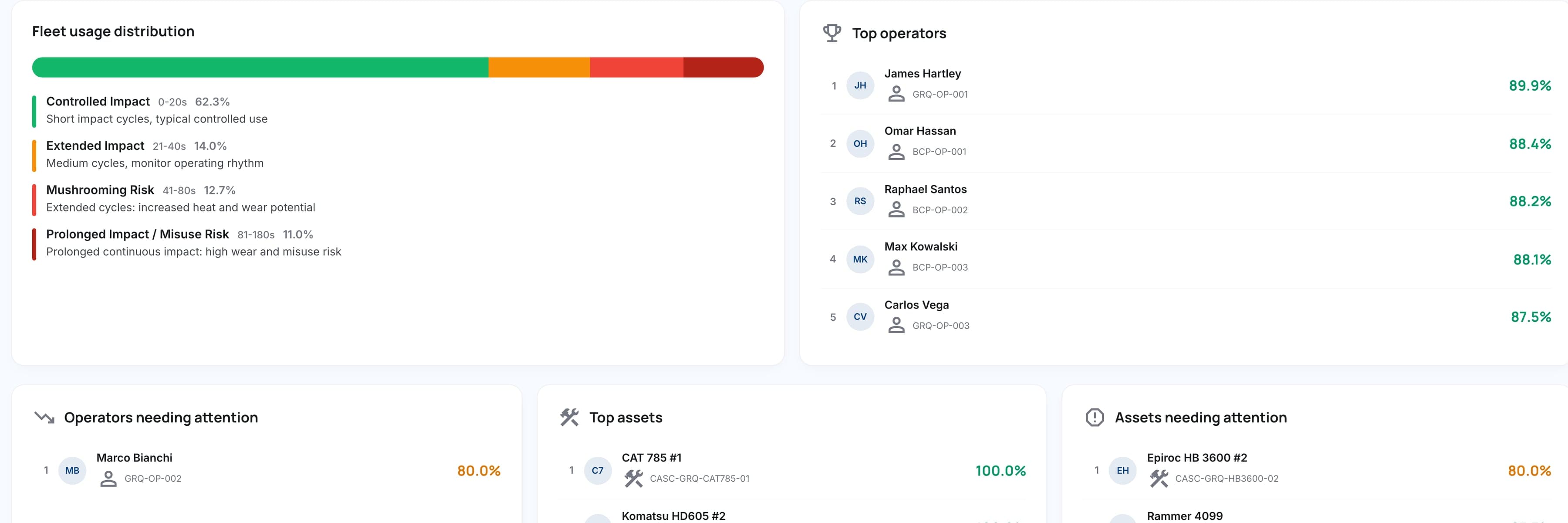This screenshot has width=1568, height=523.
Task: Click the orange Extended Impact bar segment
Action: coord(539,68)
